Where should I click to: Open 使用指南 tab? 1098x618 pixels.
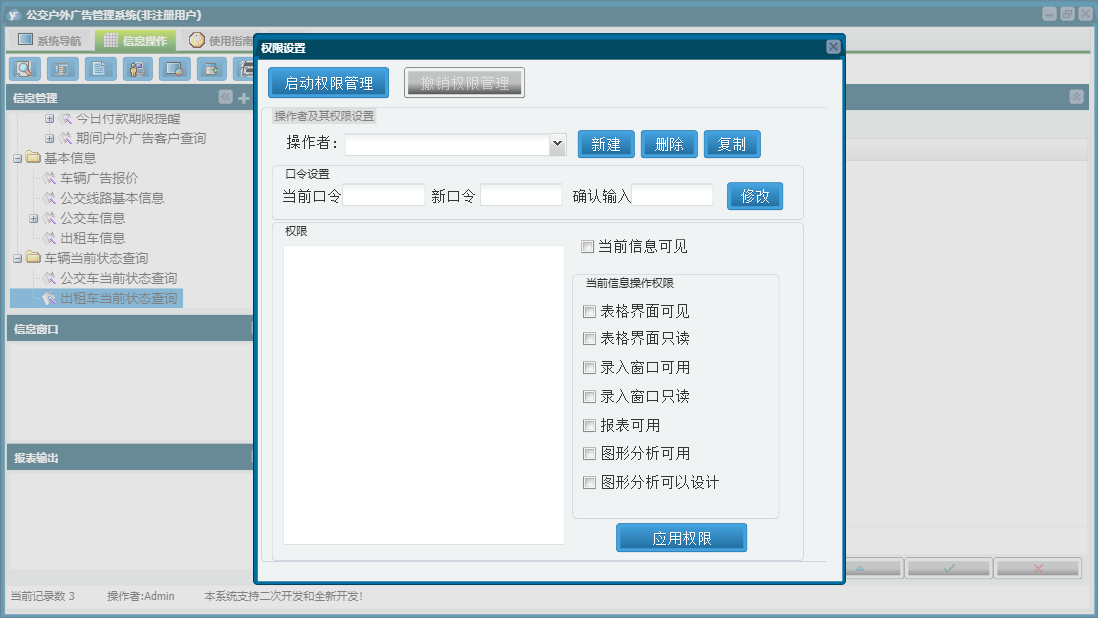click(221, 40)
